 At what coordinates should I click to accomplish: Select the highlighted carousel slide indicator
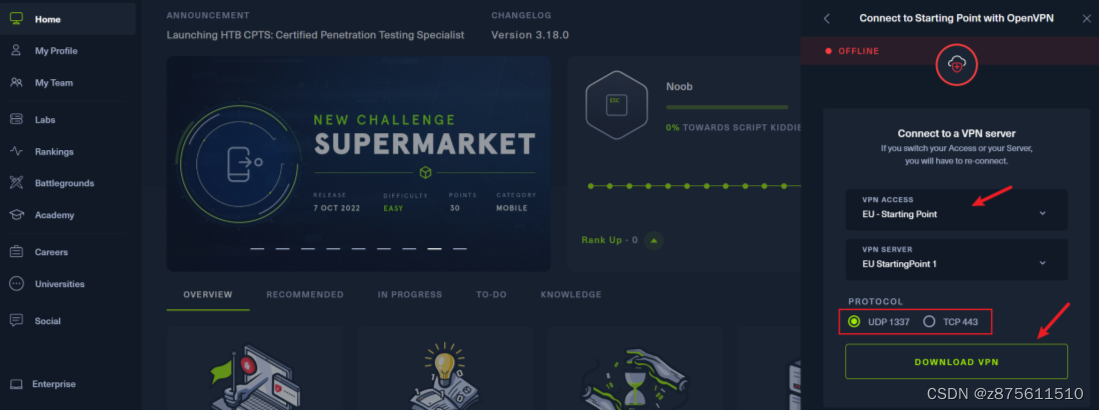(x=435, y=249)
